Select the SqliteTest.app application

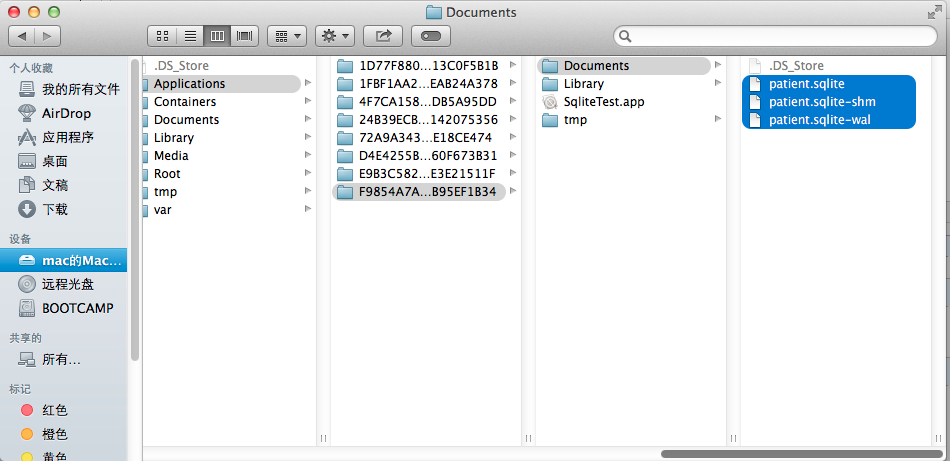point(593,102)
